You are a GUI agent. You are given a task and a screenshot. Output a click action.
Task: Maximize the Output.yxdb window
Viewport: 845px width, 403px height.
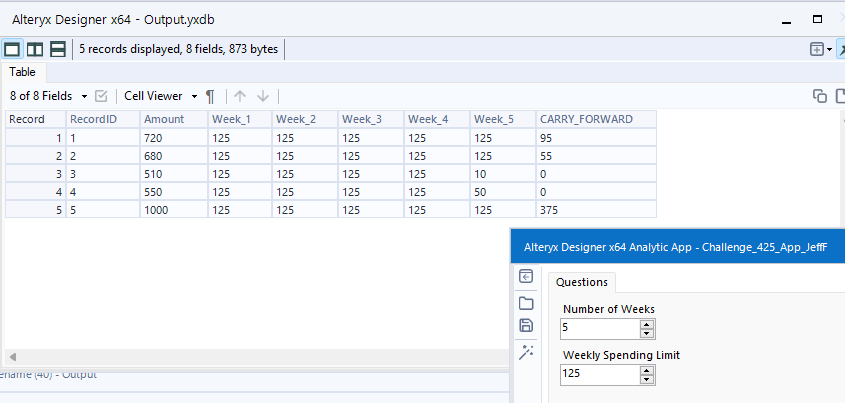[817, 19]
